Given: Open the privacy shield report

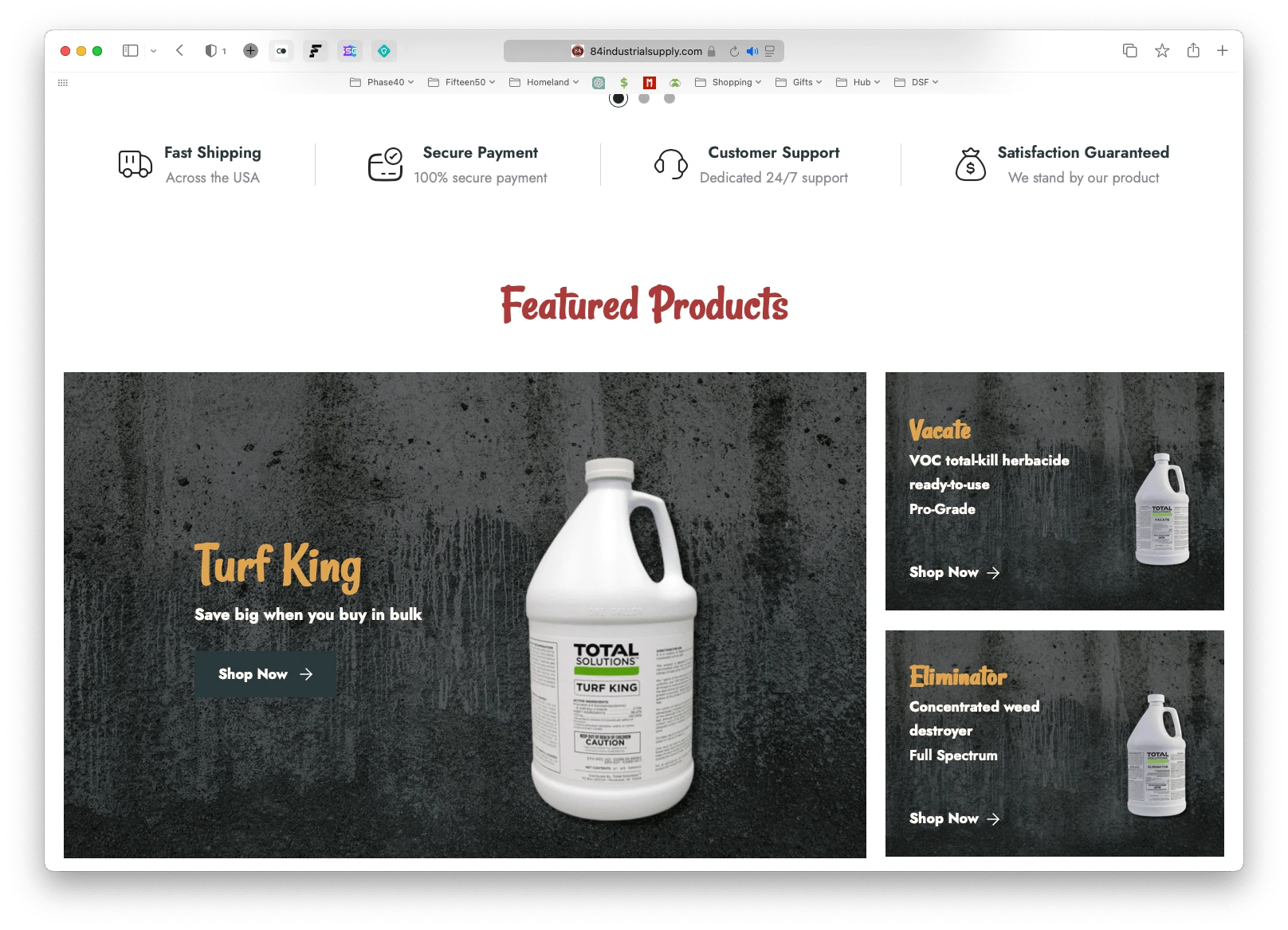Looking at the screenshot, I should [210, 51].
